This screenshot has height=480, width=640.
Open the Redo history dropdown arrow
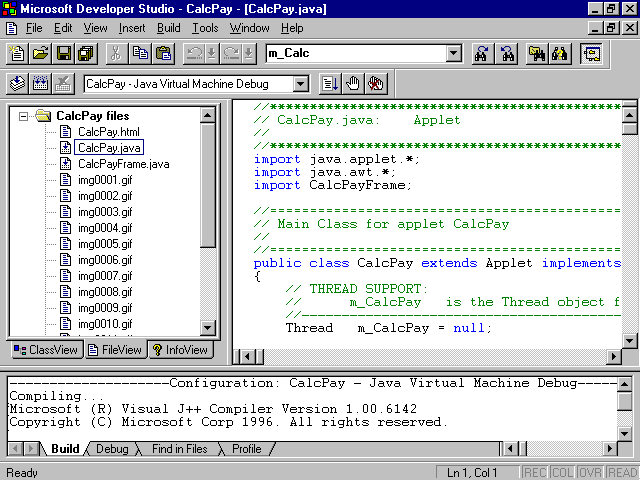point(249,53)
